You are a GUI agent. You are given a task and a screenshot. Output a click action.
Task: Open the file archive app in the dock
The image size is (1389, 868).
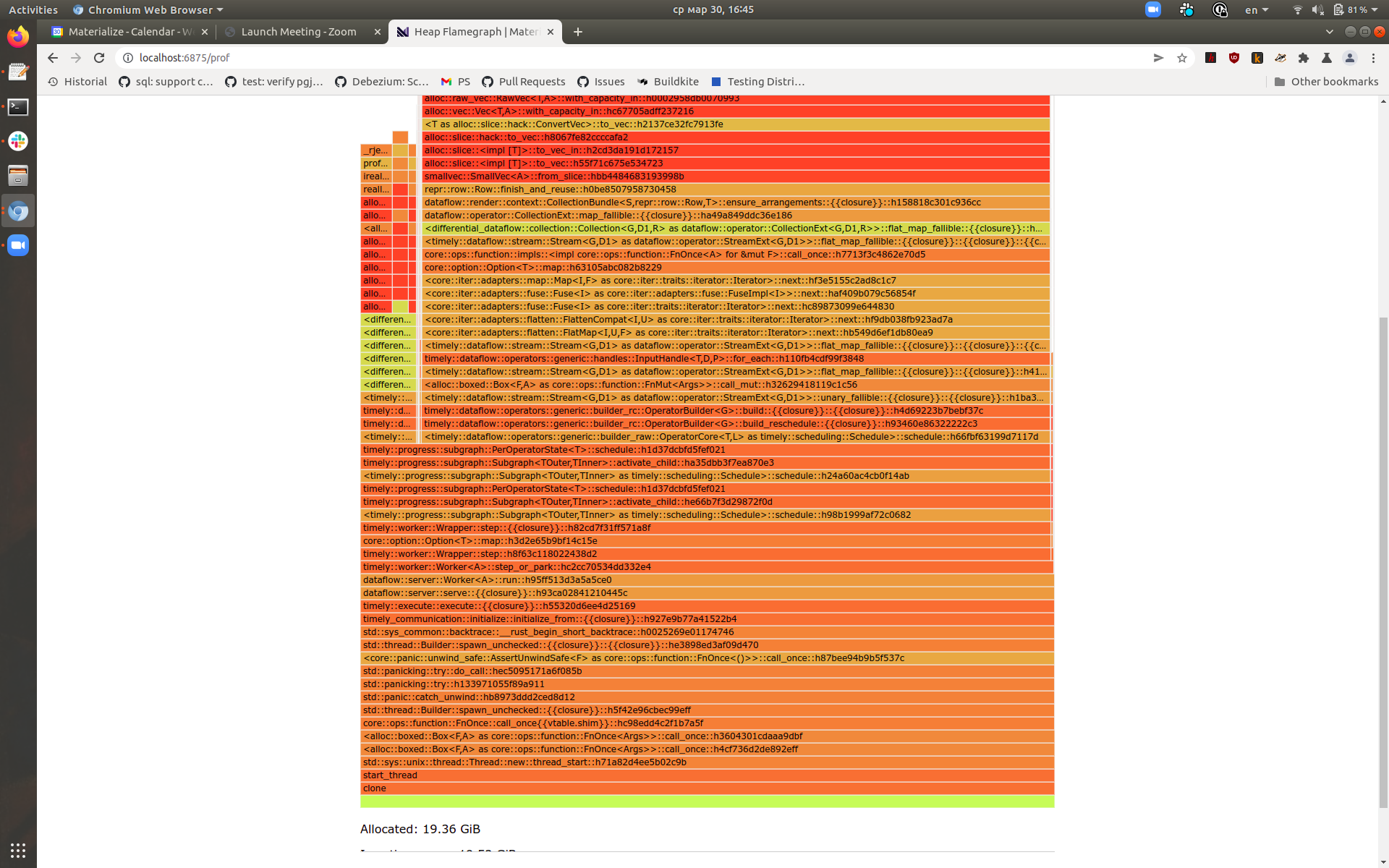tap(17, 176)
